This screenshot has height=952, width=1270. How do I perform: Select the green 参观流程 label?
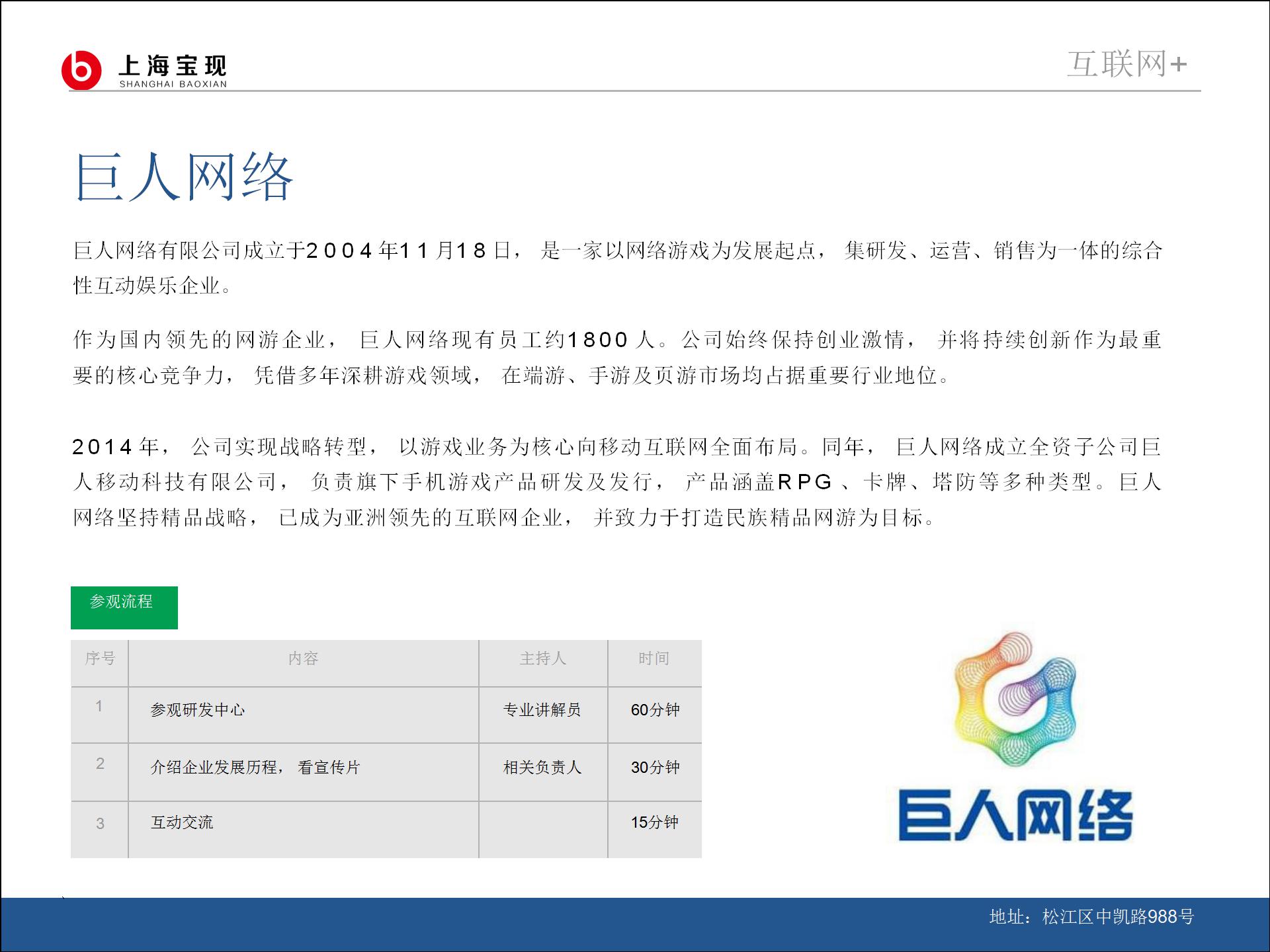[124, 608]
